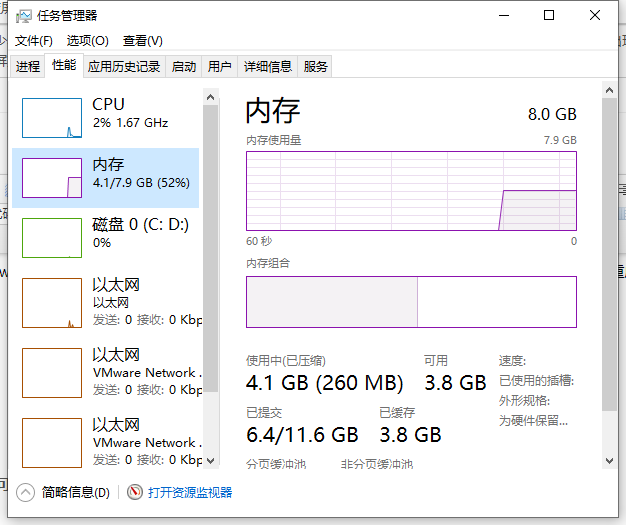626x525 pixels.
Task: Collapse to 简略信息 using the chevron icon
Action: point(26,492)
